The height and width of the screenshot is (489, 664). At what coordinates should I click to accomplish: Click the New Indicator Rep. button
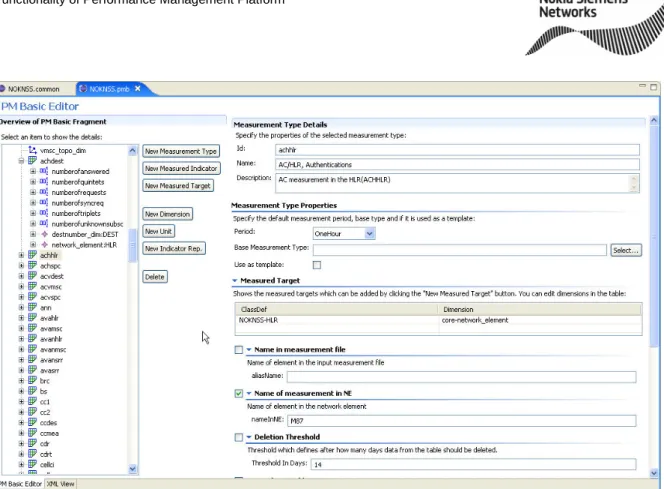point(174,248)
